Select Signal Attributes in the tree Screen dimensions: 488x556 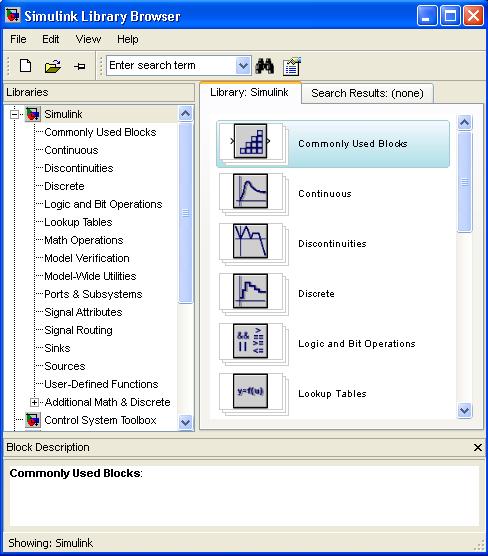pyautogui.click(x=83, y=312)
